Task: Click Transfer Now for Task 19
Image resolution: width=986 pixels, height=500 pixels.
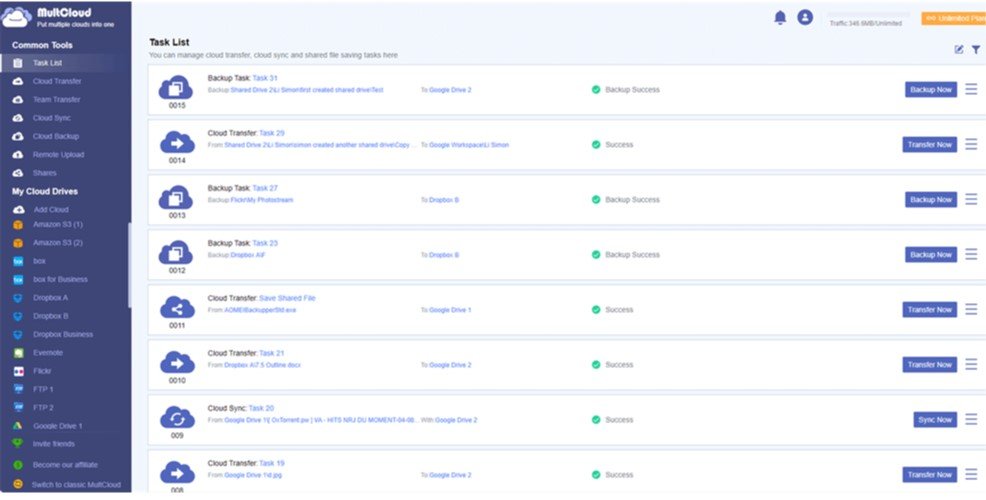Action: point(929,475)
